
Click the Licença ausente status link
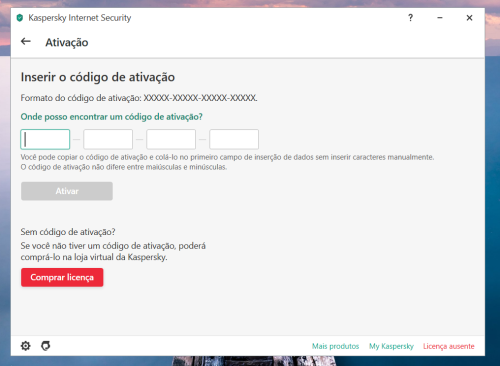449,346
